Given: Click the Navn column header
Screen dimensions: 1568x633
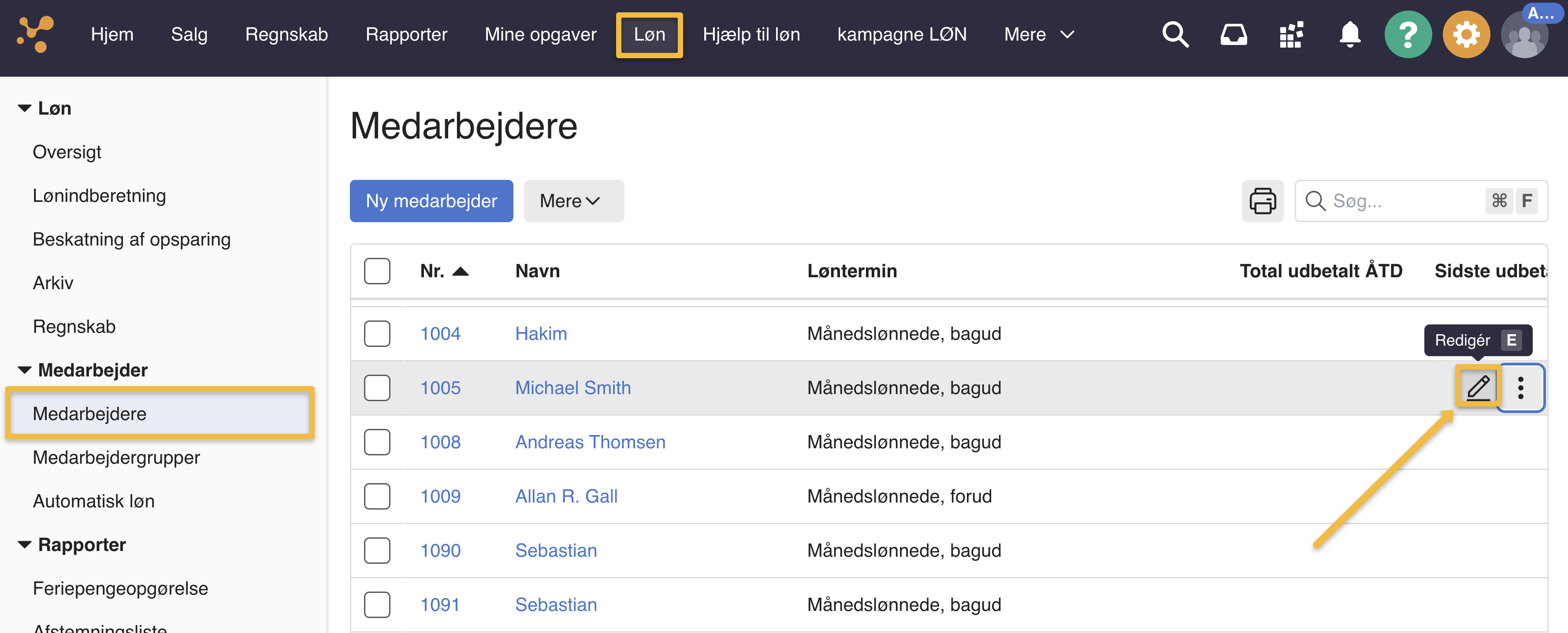Looking at the screenshot, I should [x=538, y=272].
